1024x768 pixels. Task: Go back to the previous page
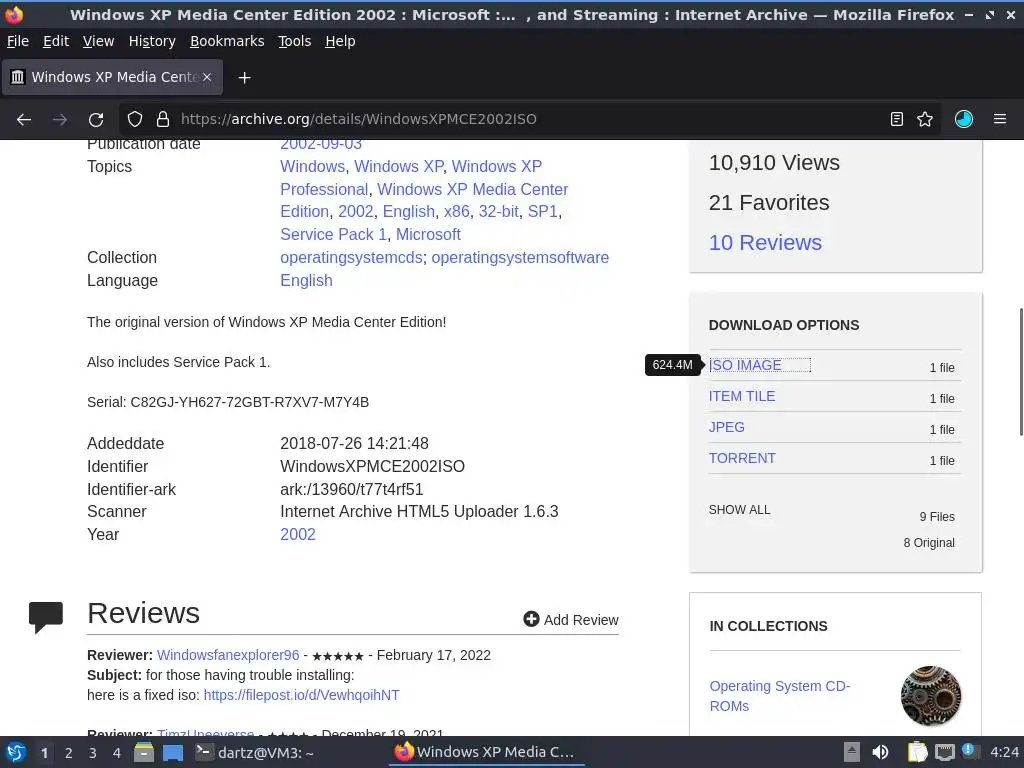[x=24, y=120]
